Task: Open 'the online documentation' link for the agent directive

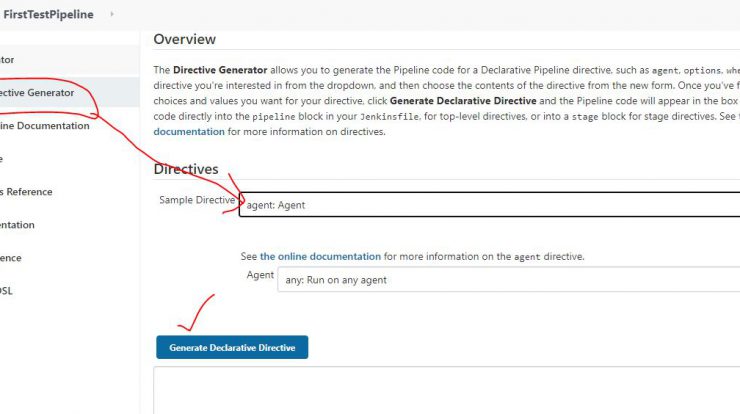Action: [x=320, y=256]
